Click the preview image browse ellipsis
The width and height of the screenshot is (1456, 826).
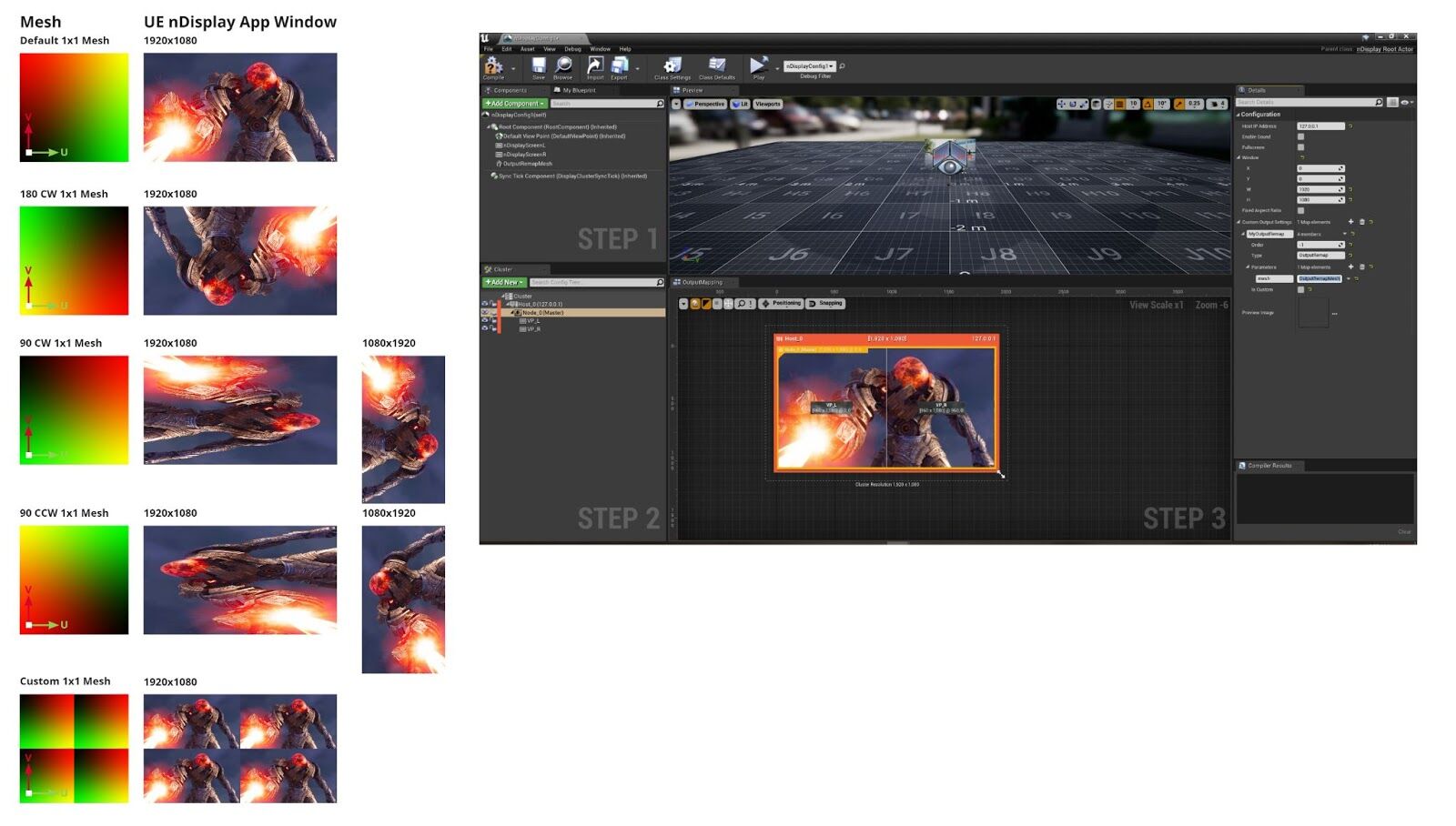tap(1335, 313)
